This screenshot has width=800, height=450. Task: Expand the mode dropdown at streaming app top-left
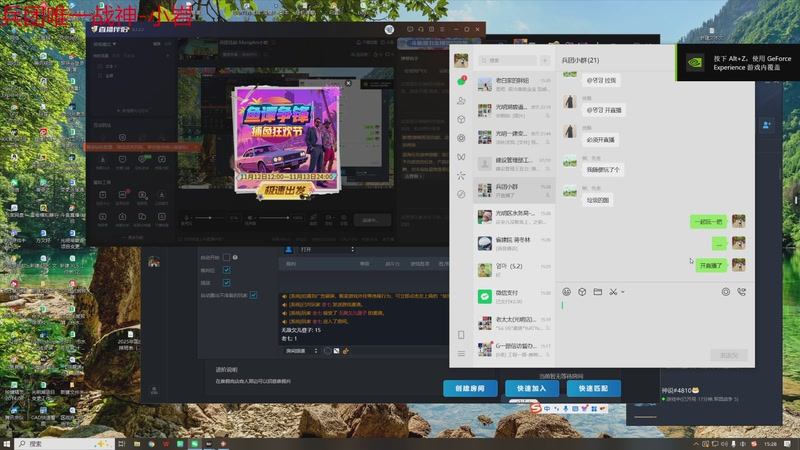105,44
